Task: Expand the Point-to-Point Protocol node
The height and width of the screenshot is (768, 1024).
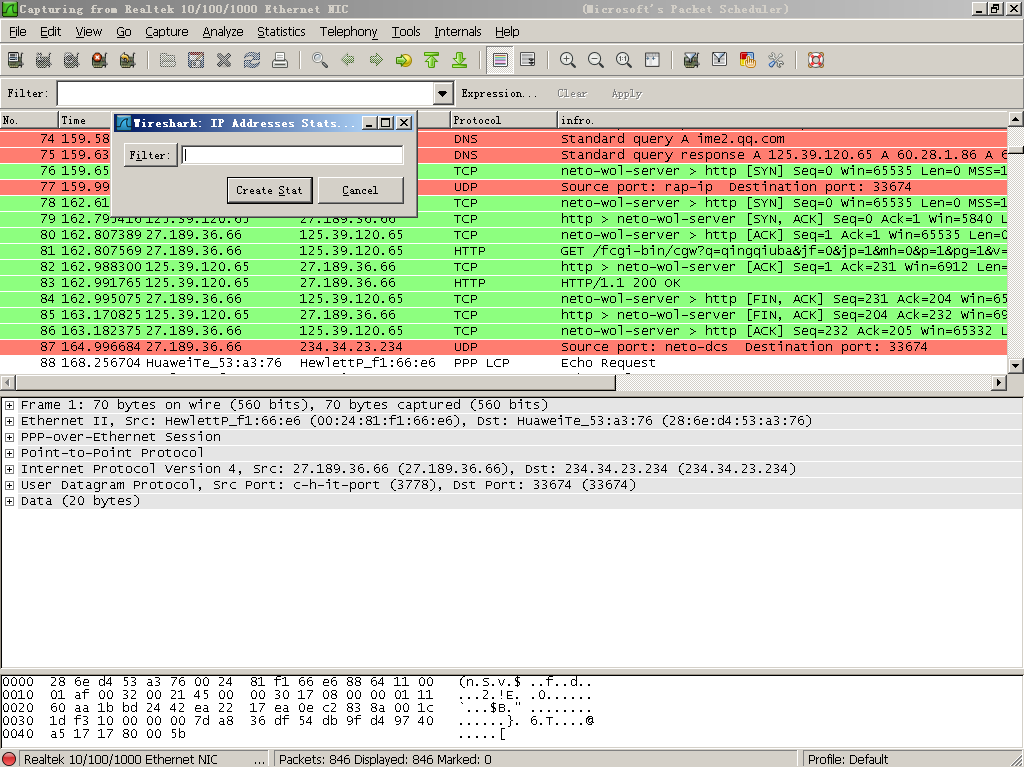Action: tap(10, 453)
